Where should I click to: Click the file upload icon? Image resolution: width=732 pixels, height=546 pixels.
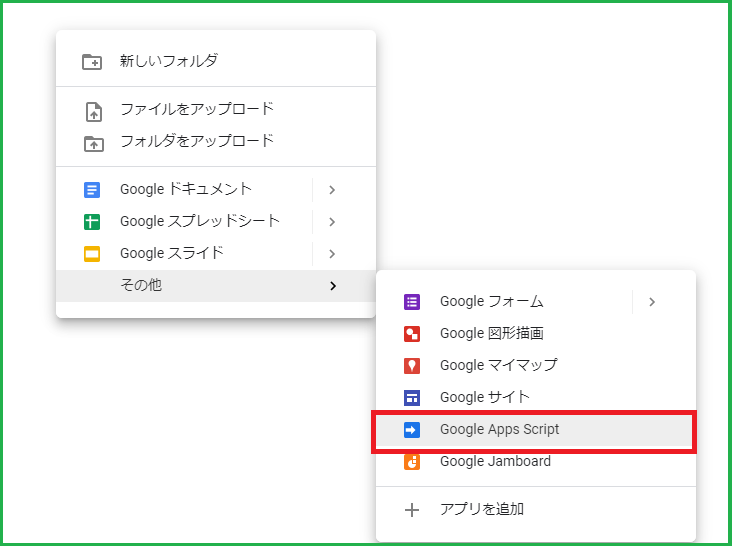coord(94,112)
